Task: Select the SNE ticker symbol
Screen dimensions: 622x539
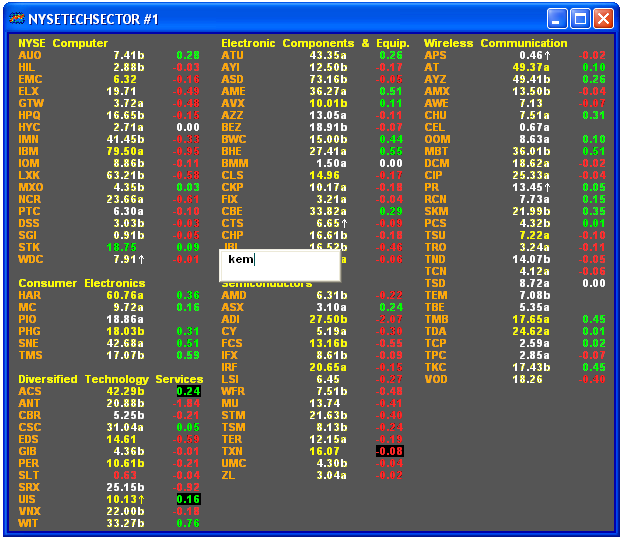Action: click(x=29, y=343)
